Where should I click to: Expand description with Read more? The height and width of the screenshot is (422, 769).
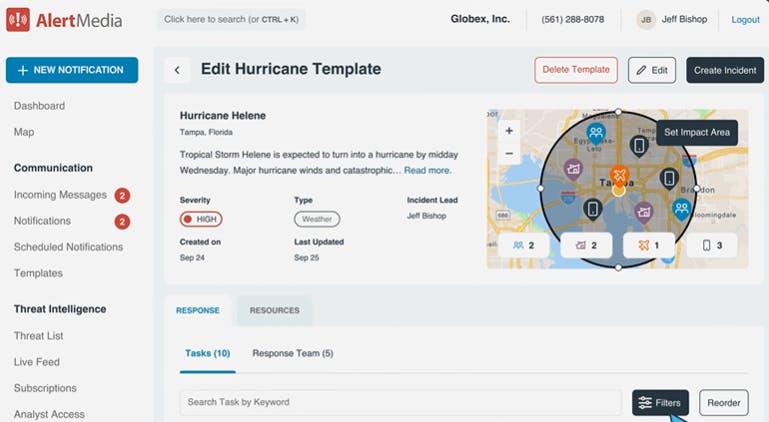tap(427, 171)
